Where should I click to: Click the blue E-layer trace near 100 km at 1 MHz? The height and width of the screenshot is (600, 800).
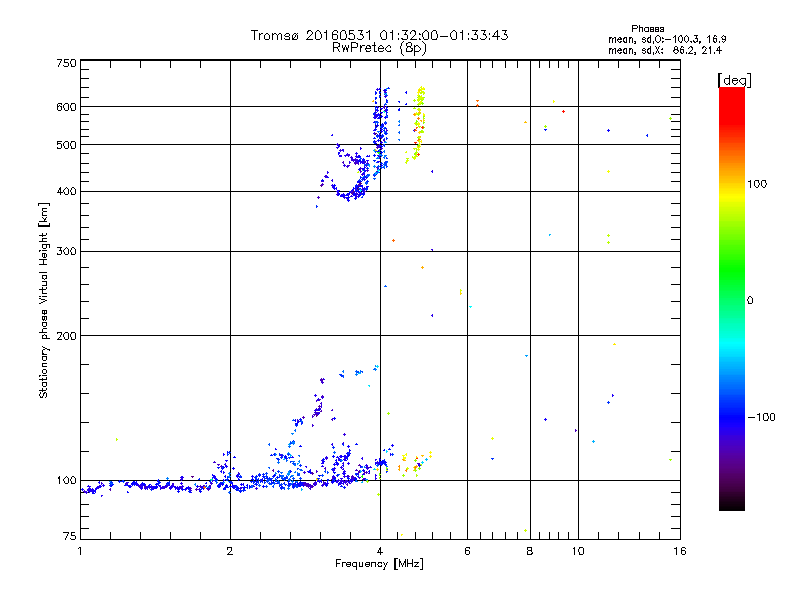(x=92, y=490)
